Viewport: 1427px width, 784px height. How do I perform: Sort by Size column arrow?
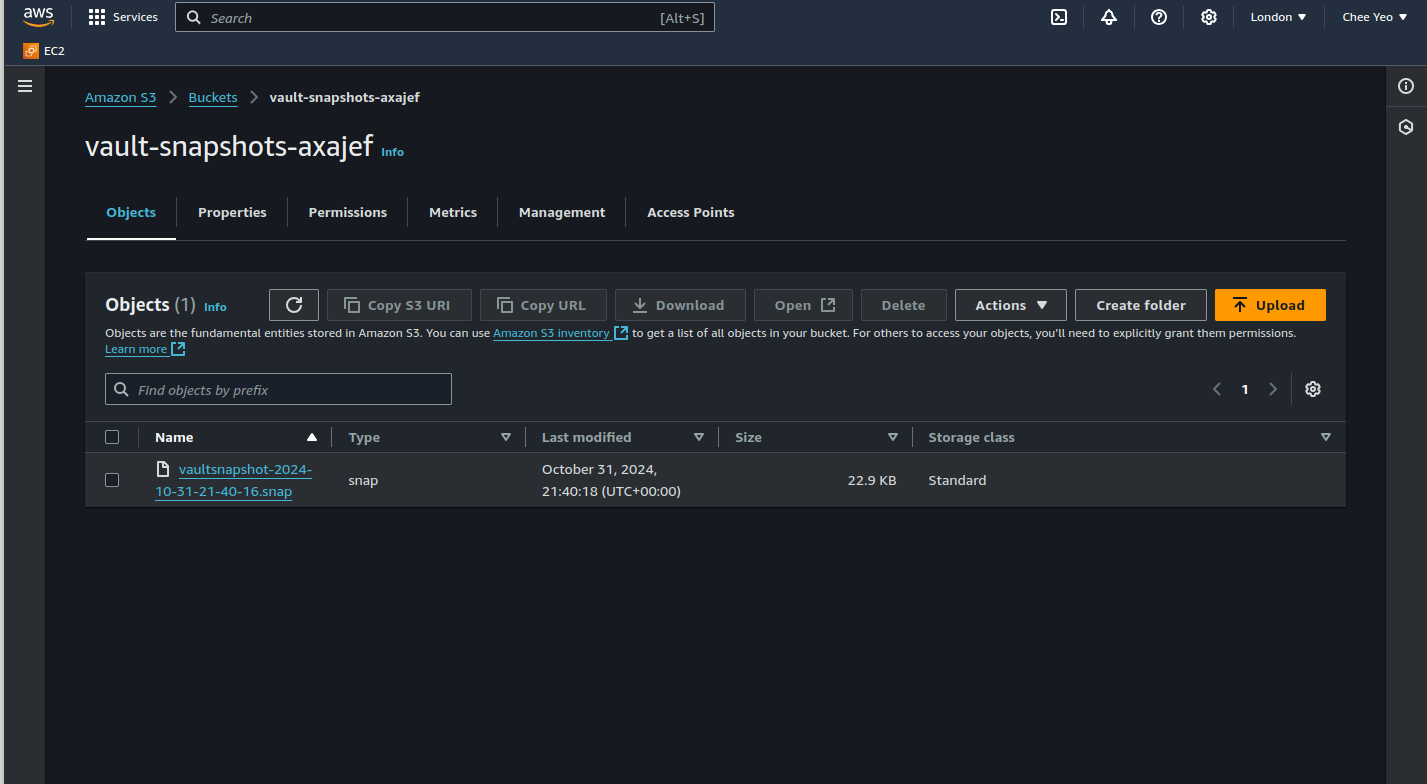tap(893, 437)
